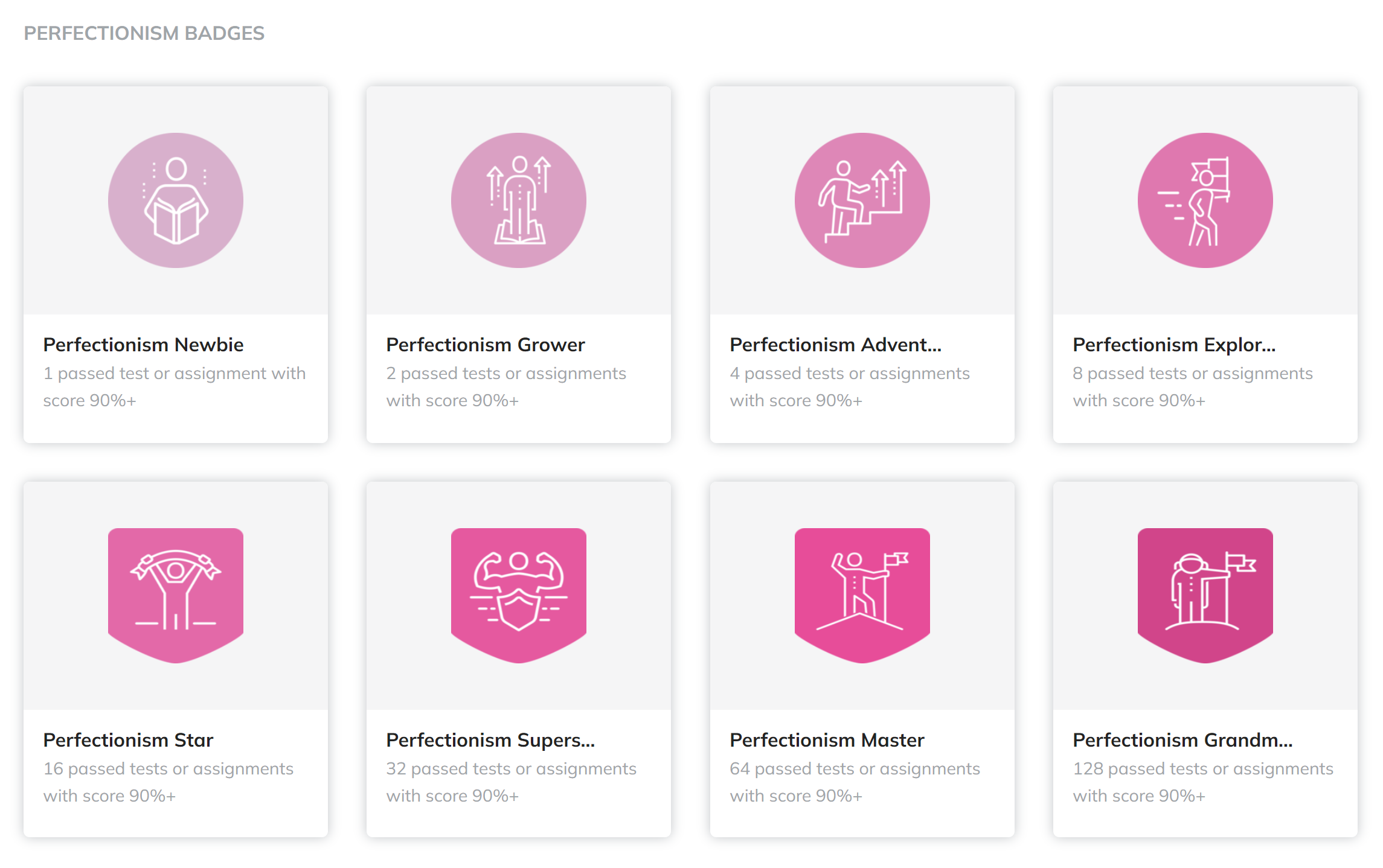Open the Perfectionism Master title
Viewport: 1383px width, 868px height.
[826, 740]
